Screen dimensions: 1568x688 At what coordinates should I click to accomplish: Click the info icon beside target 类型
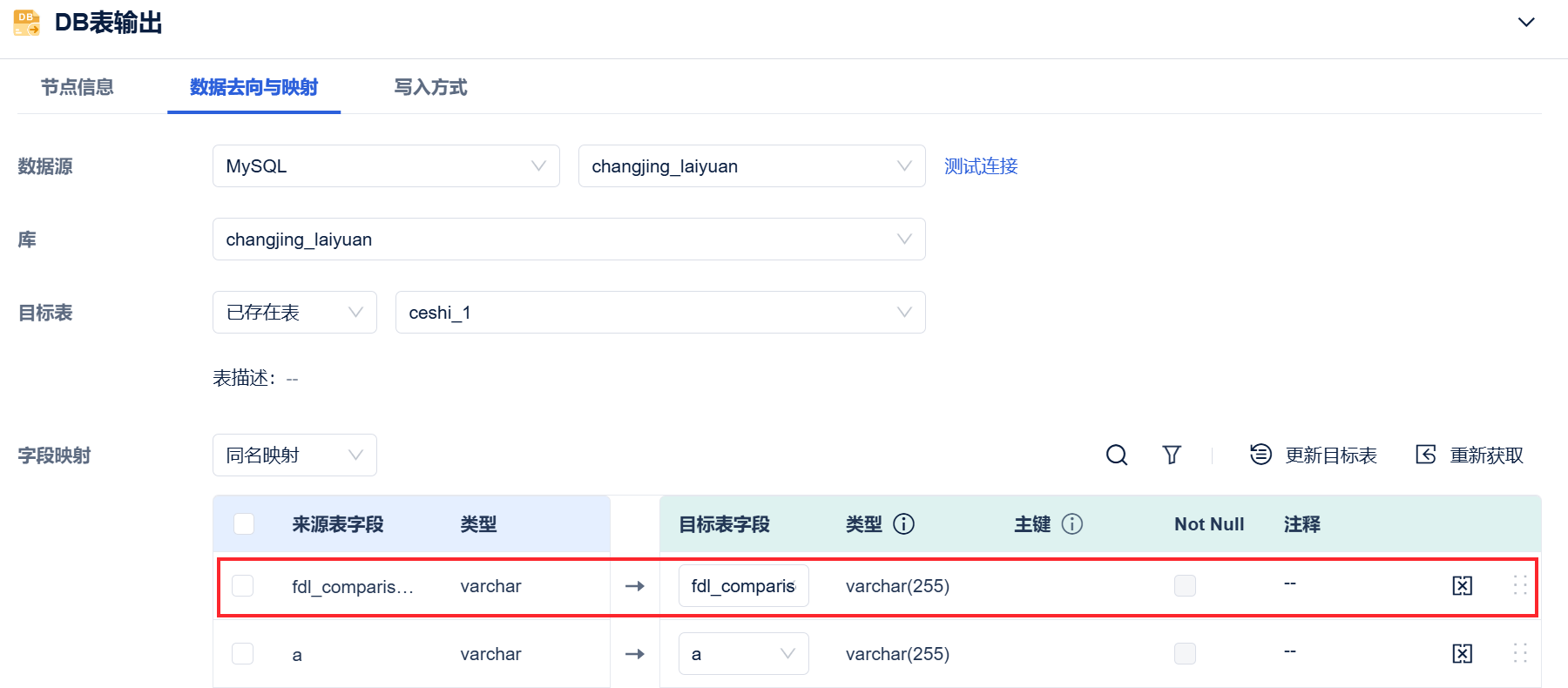tap(904, 524)
